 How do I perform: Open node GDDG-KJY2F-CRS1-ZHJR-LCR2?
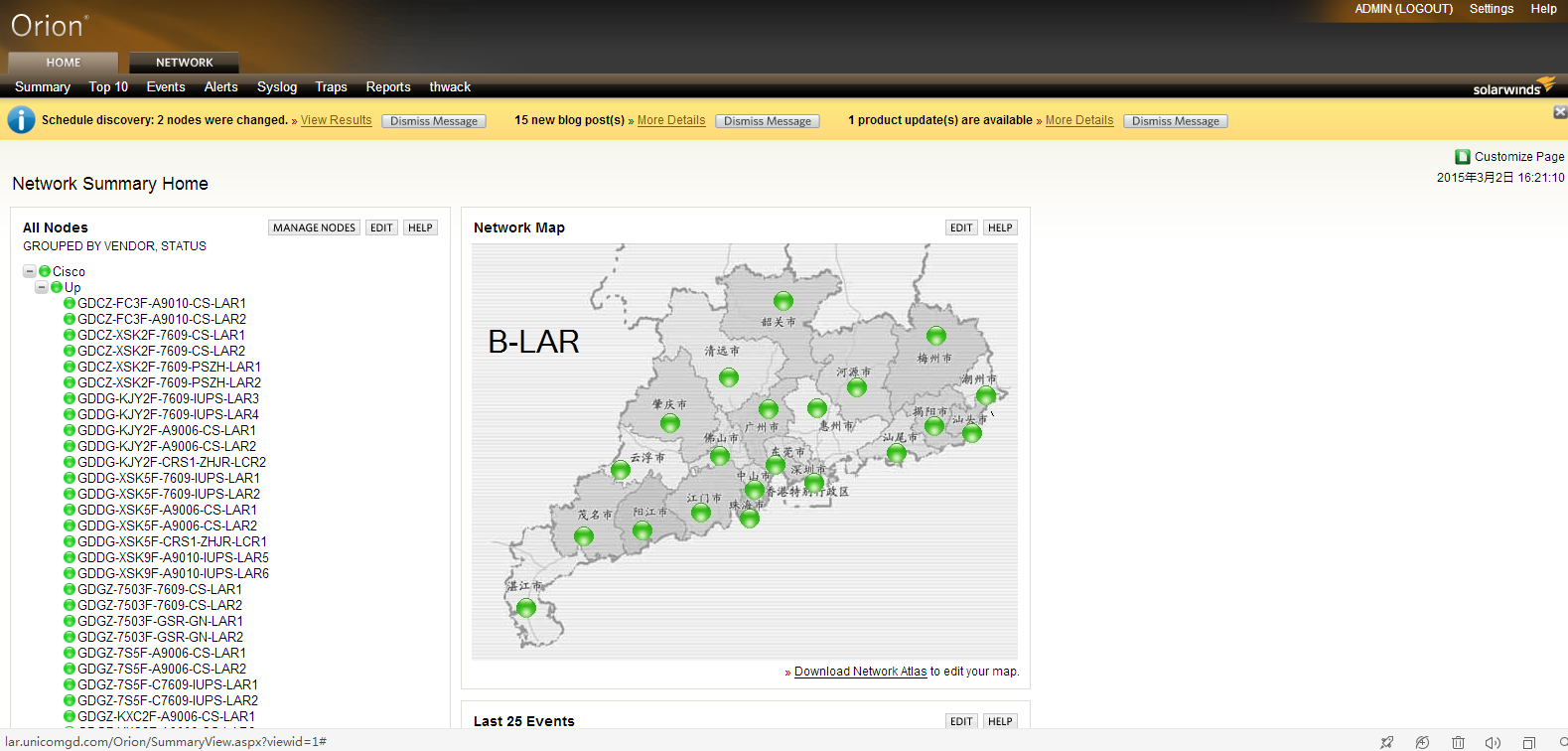point(172,462)
